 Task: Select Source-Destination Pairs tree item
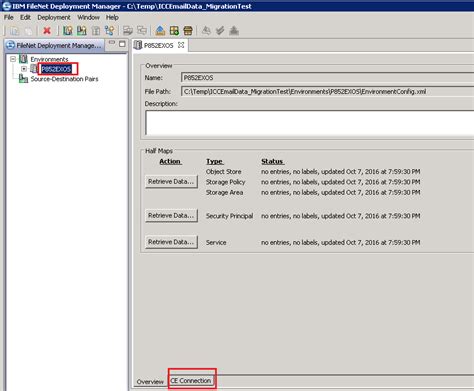click(64, 79)
